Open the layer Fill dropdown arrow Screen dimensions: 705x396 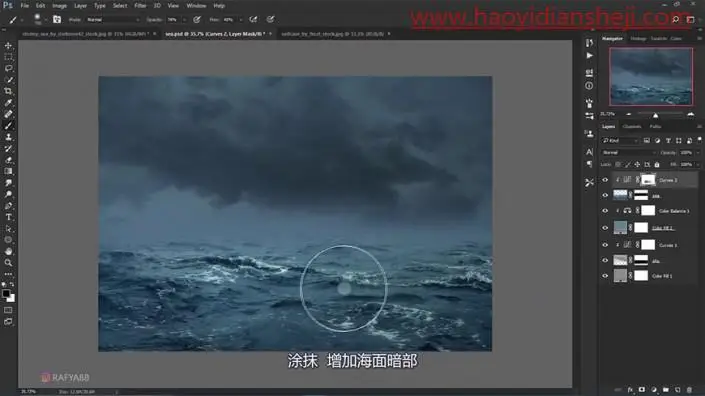697,165
